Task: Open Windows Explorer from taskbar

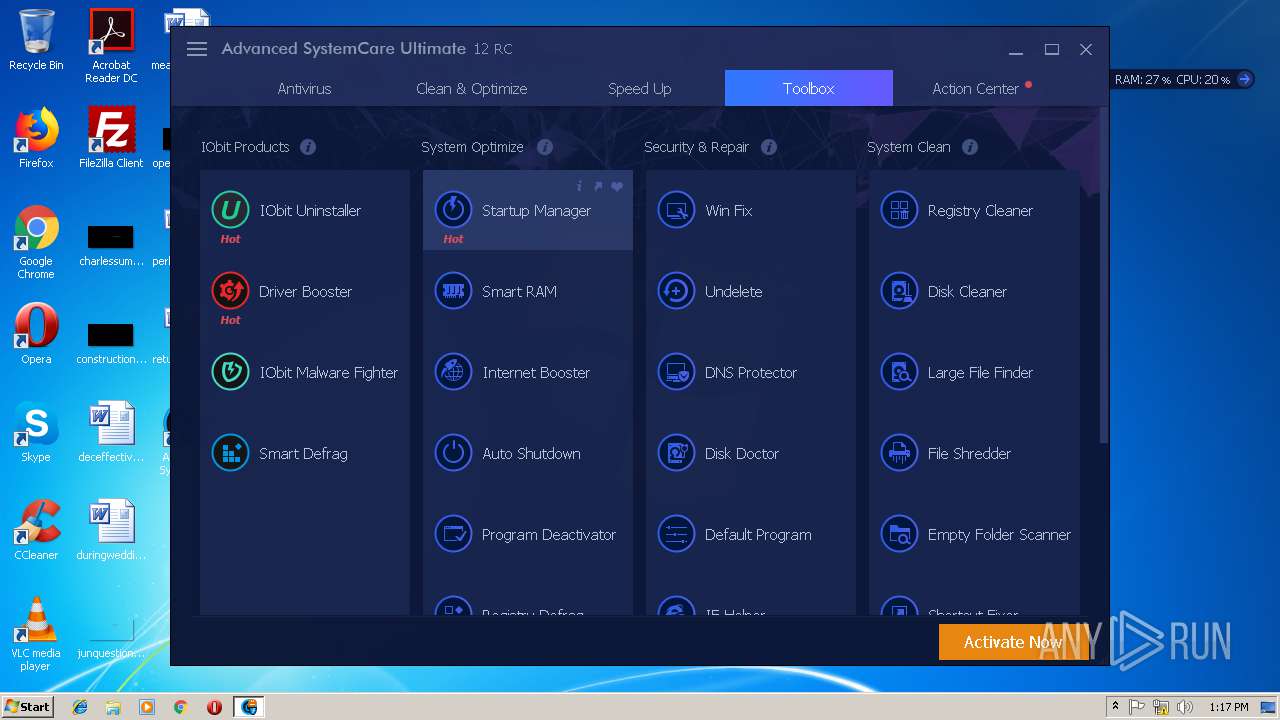Action: (113, 707)
